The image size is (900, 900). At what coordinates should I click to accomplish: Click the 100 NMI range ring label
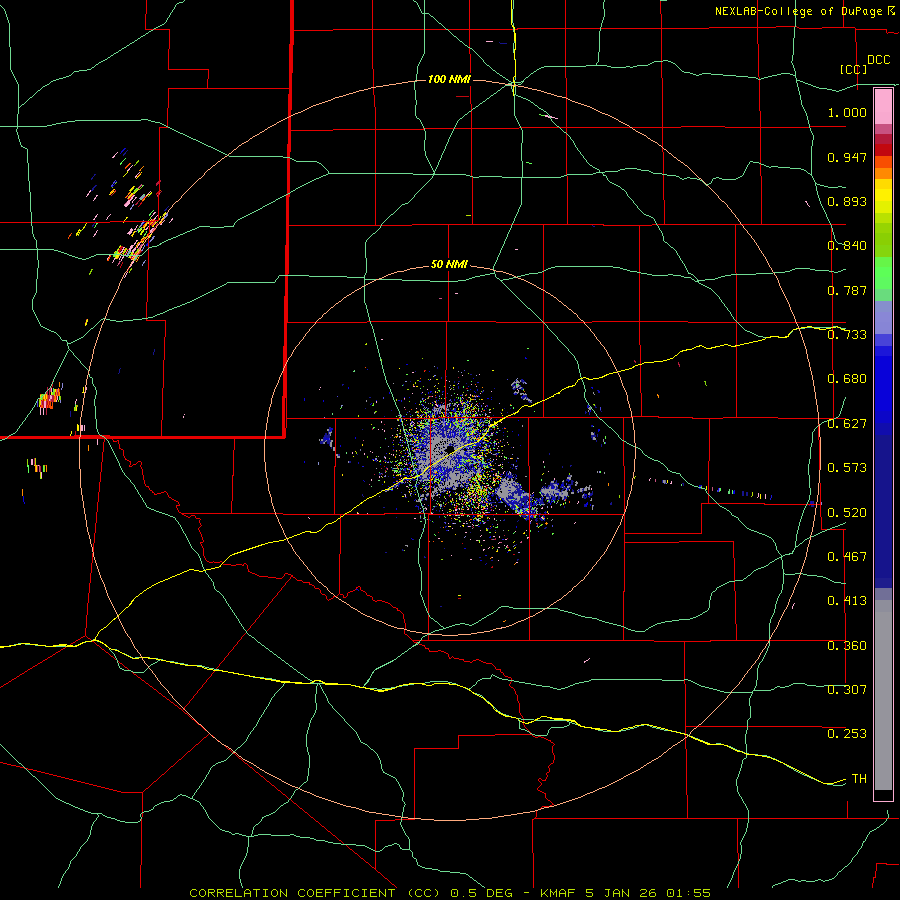[x=449, y=79]
